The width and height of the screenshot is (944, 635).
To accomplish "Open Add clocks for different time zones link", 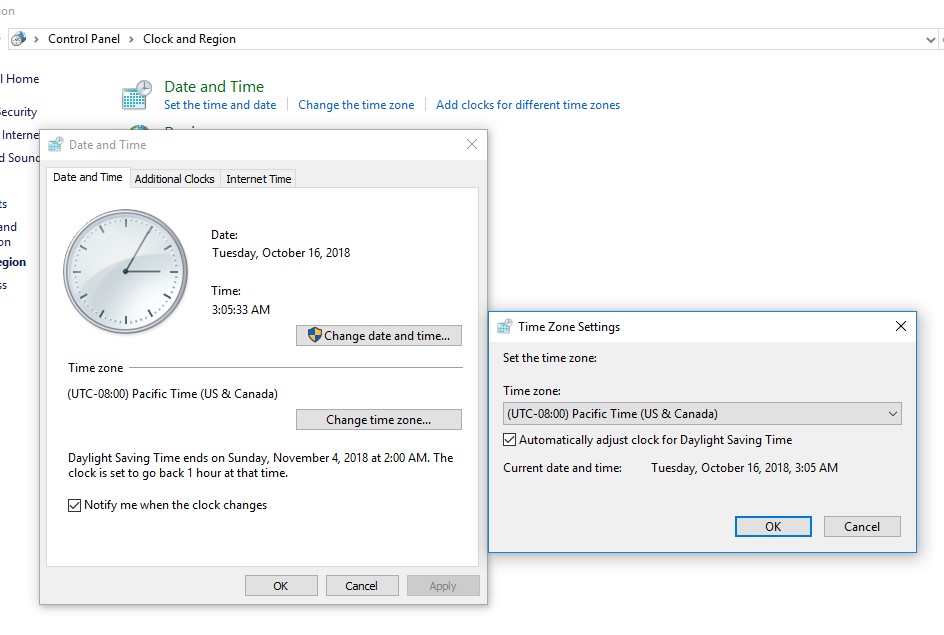I will point(527,105).
